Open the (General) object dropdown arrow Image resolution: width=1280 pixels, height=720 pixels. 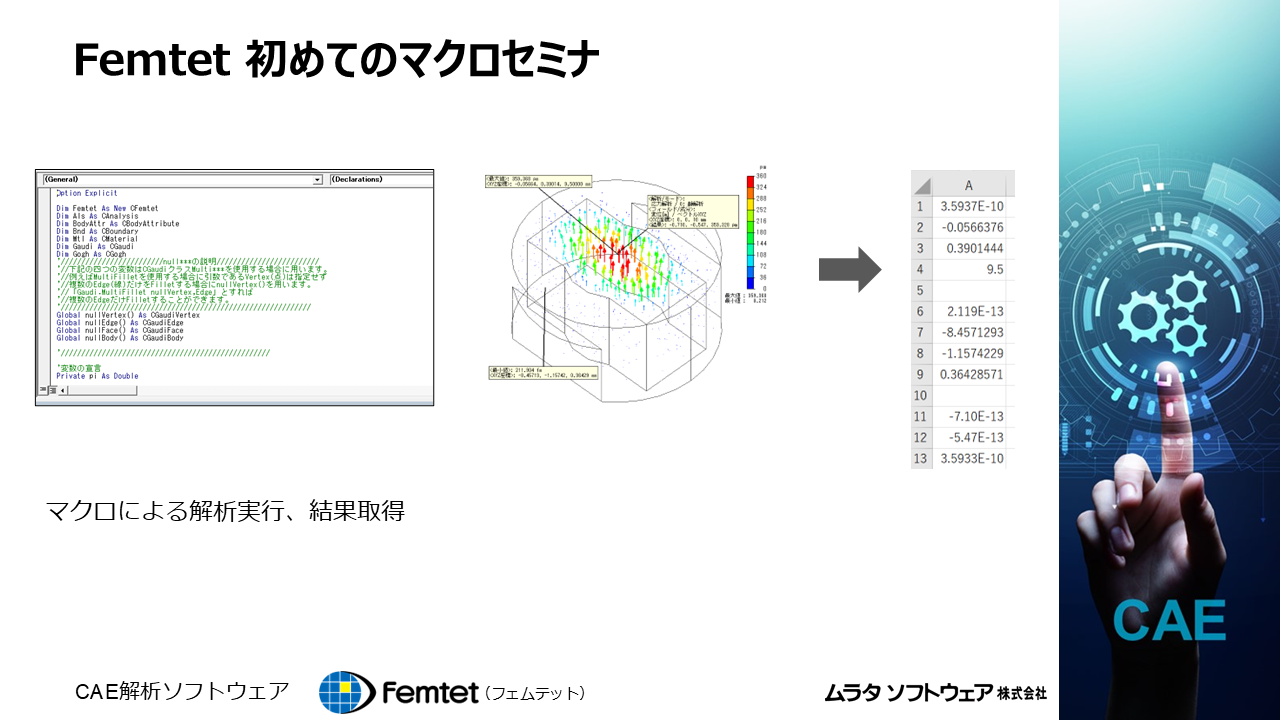click(318, 180)
